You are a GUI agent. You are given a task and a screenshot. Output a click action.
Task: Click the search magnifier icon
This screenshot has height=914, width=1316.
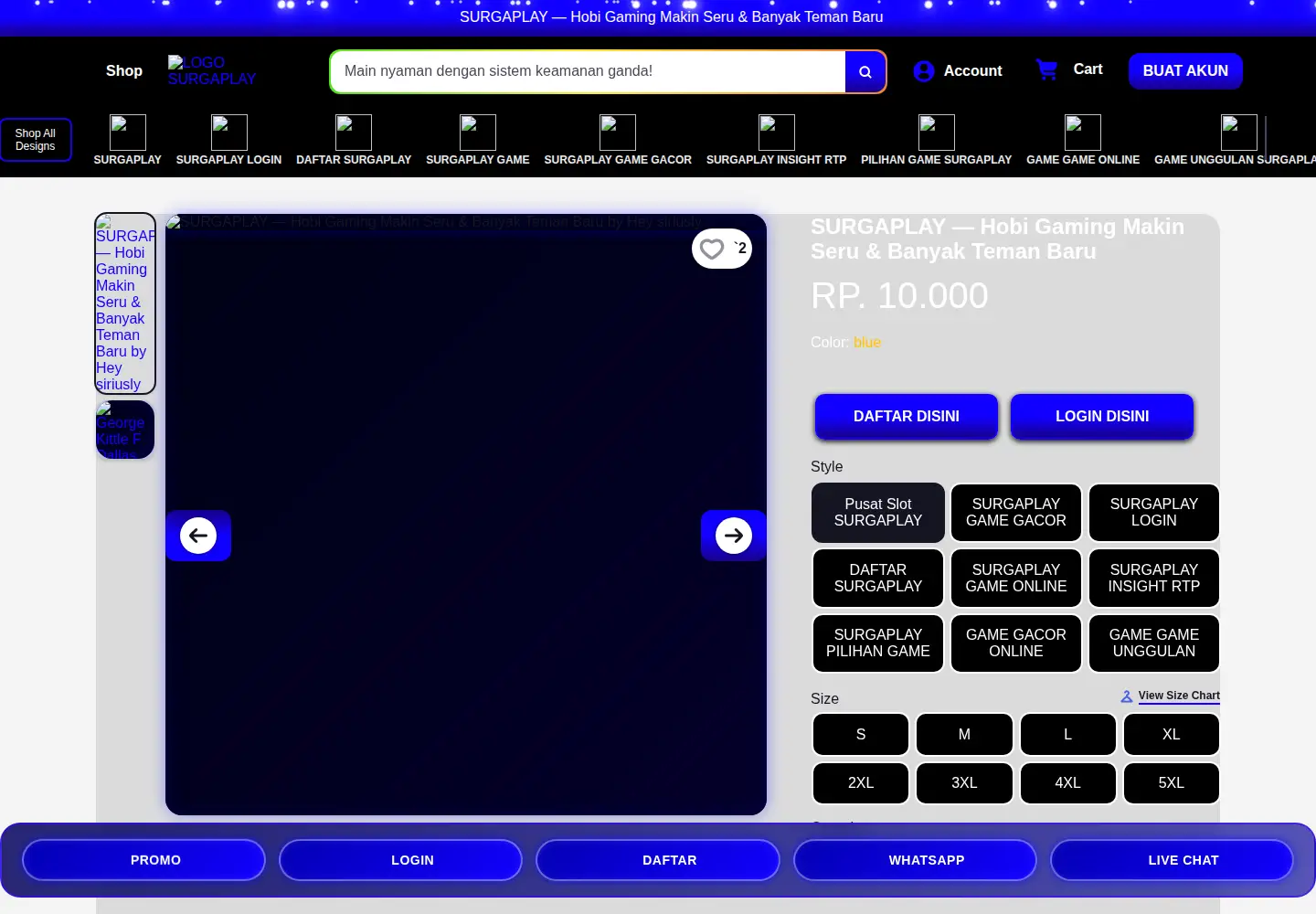pyautogui.click(x=865, y=71)
